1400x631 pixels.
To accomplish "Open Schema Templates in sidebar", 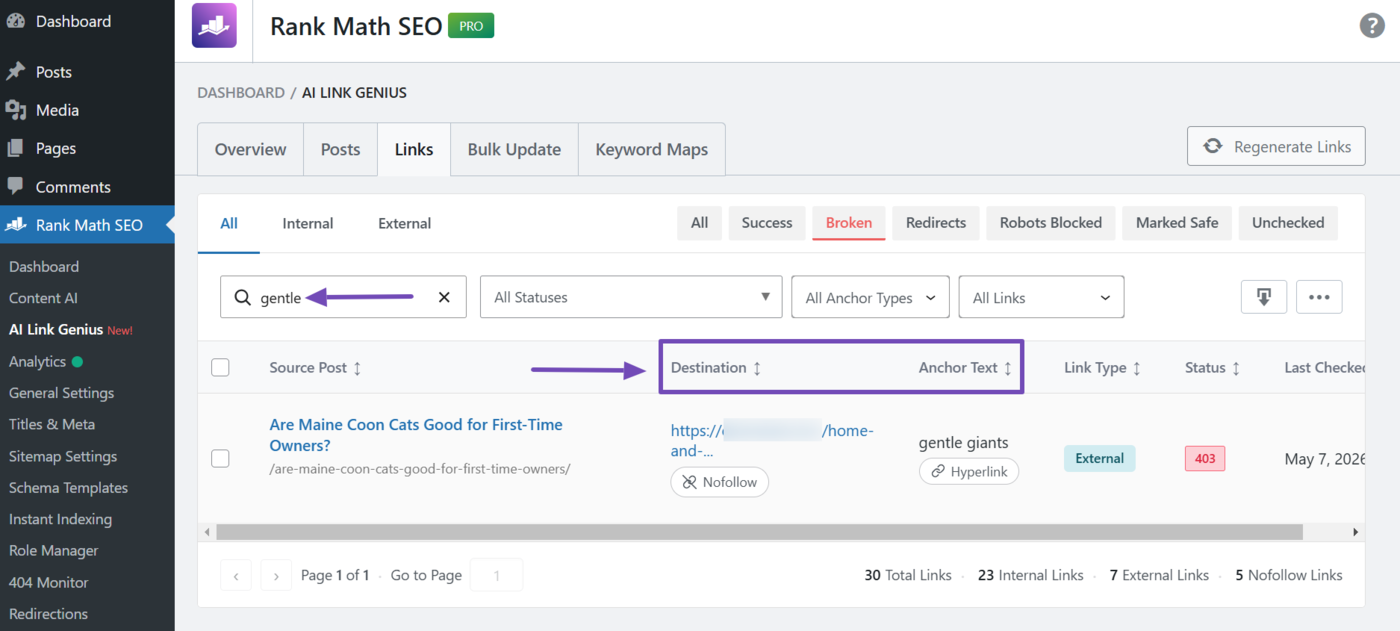I will point(68,488).
